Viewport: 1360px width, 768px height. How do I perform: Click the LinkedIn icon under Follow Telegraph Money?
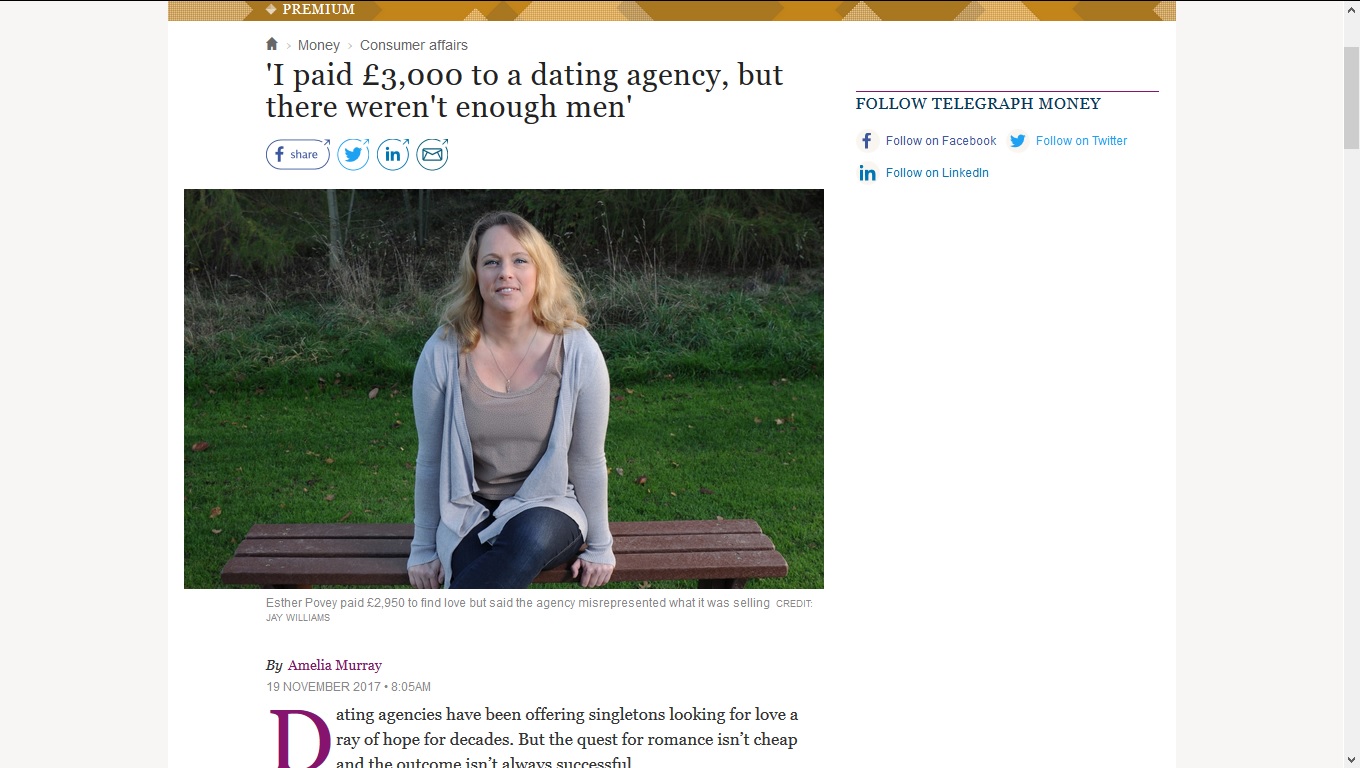click(867, 173)
